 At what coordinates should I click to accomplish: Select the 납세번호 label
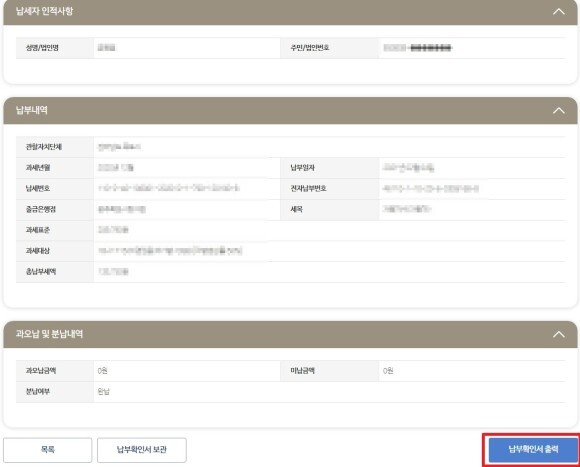(38, 188)
